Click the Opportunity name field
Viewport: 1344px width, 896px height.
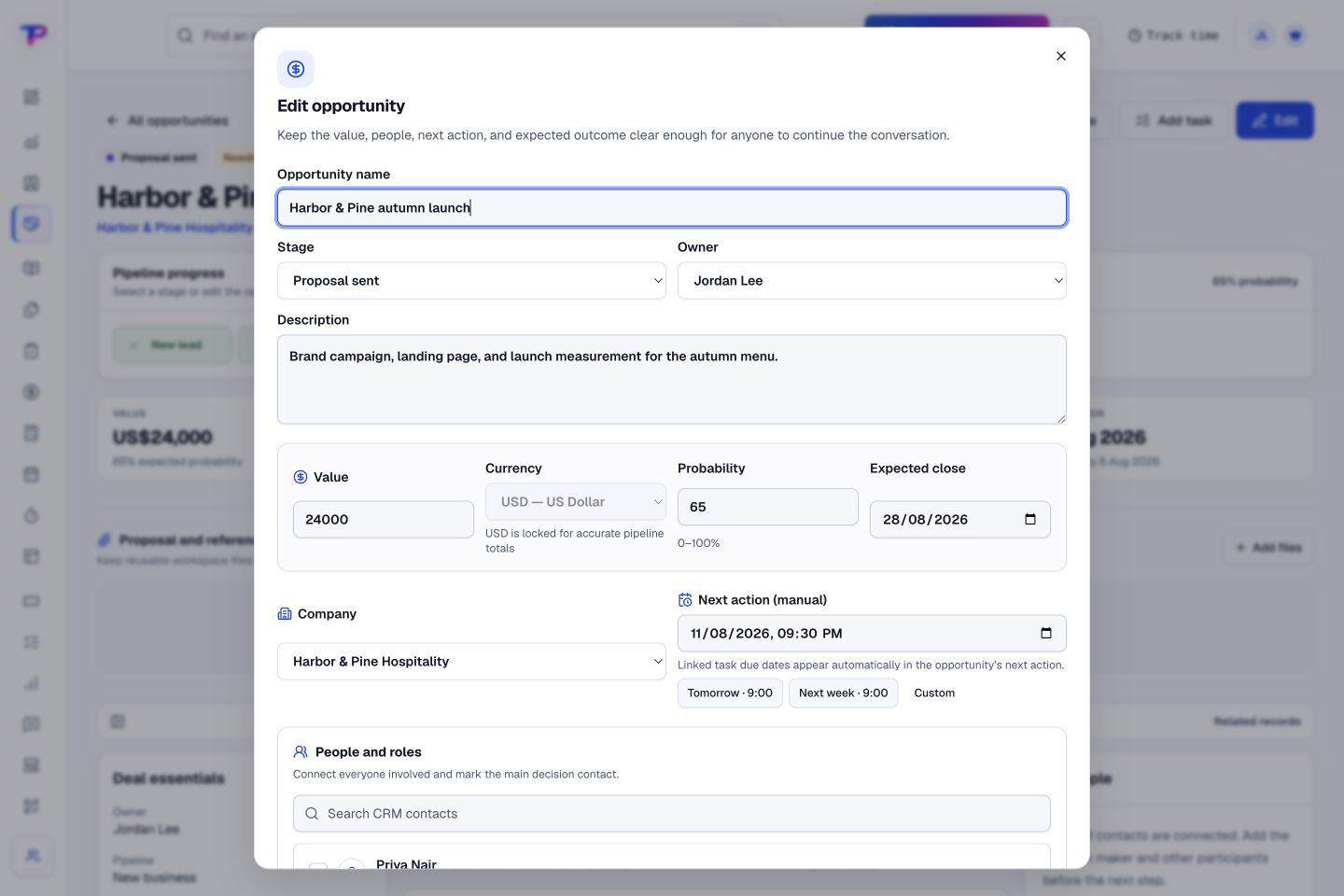[672, 208]
